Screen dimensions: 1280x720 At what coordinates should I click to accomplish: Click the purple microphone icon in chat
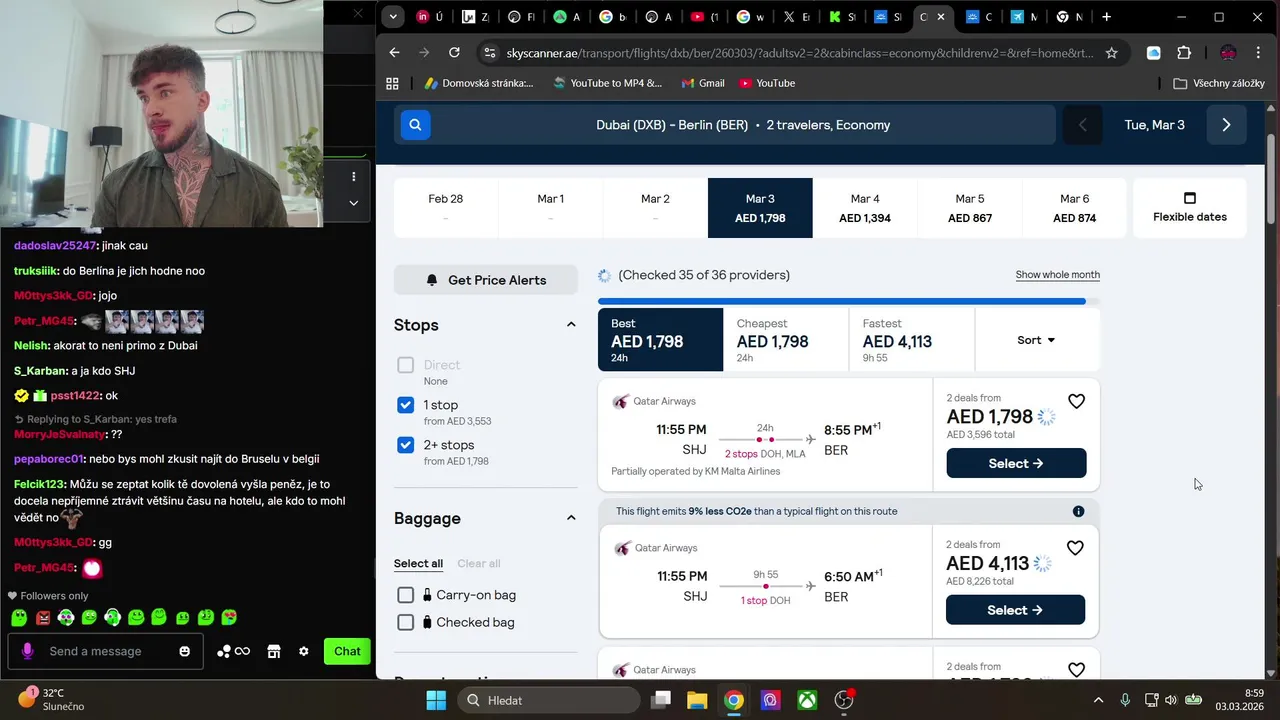point(27,651)
